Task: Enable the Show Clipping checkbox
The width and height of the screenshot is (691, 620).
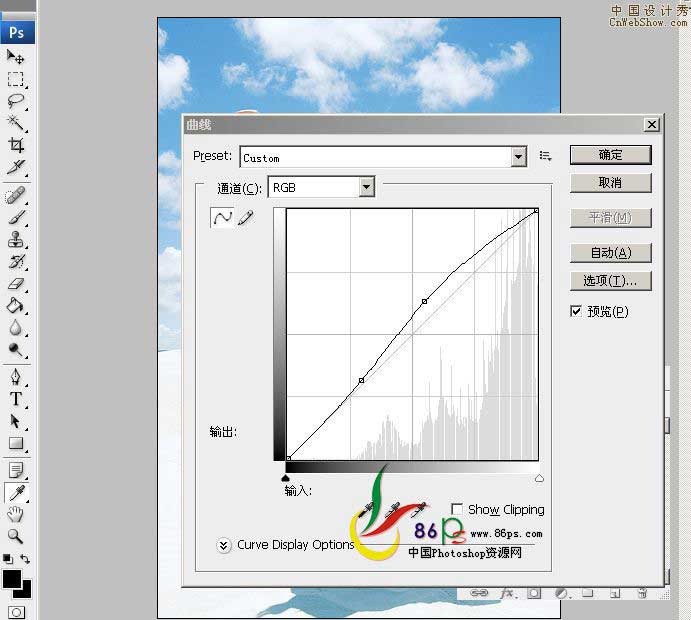Action: 457,509
